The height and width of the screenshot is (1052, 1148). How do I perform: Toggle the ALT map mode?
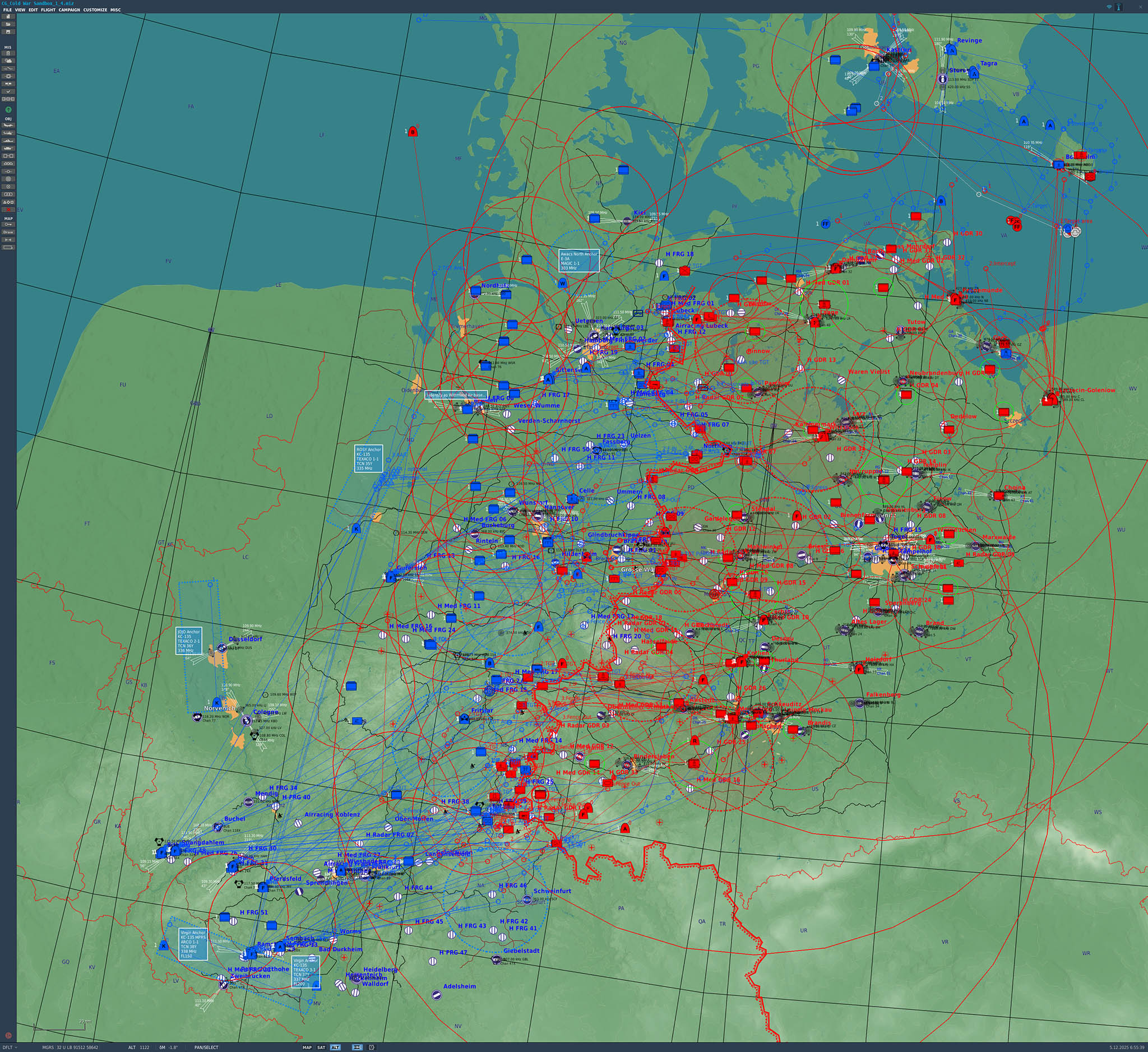pyautogui.click(x=335, y=1047)
